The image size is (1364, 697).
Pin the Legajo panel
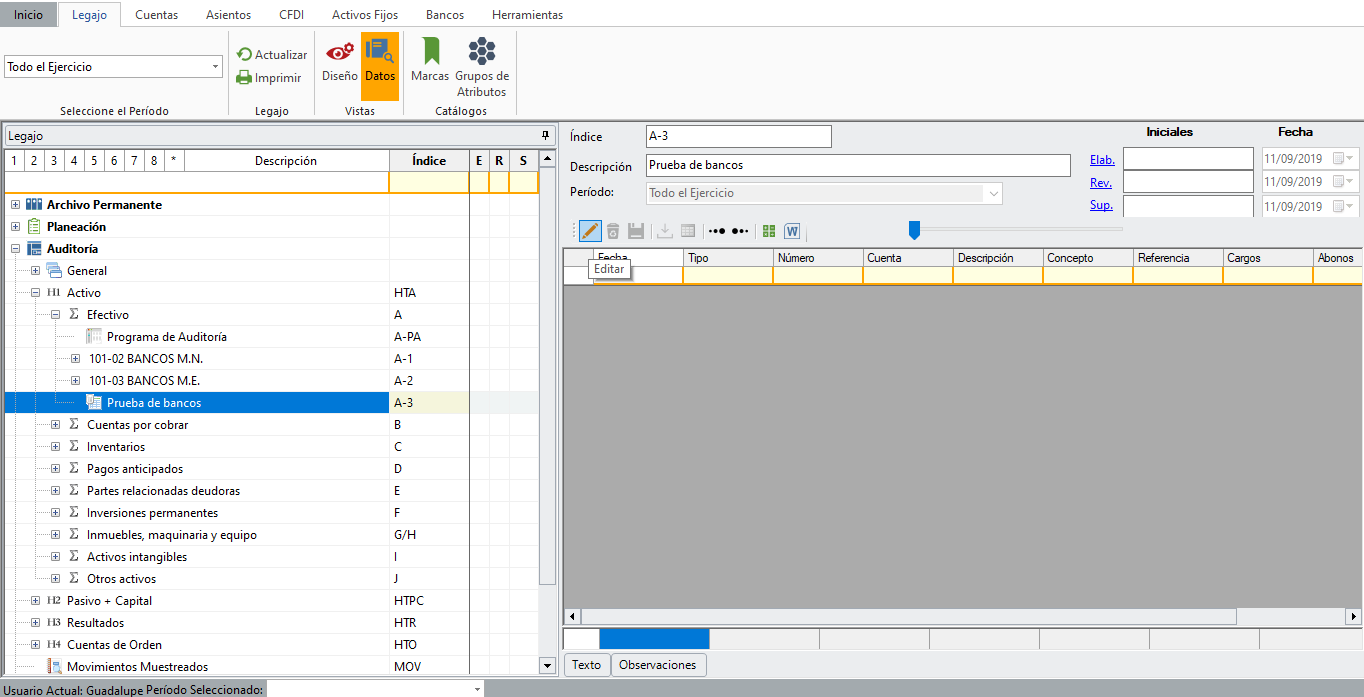[545, 136]
